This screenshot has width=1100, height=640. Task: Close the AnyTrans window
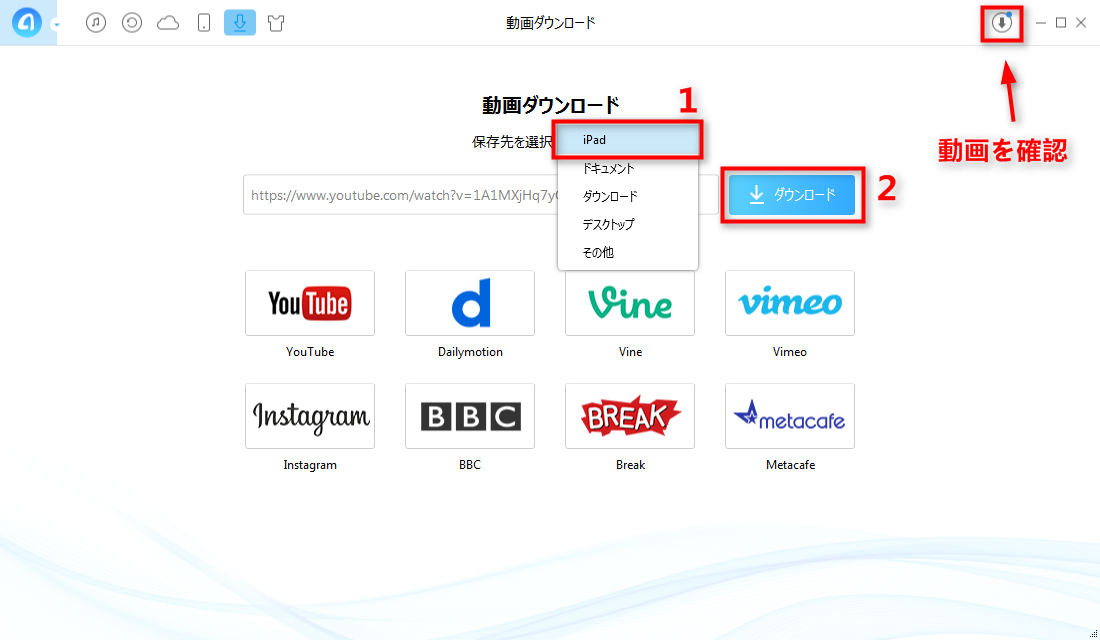pos(1081,23)
